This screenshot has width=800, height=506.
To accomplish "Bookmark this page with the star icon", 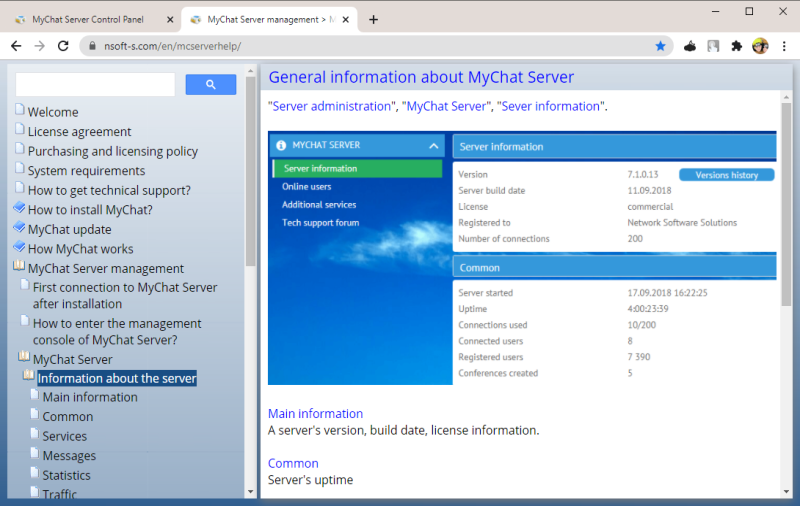I will click(x=660, y=46).
